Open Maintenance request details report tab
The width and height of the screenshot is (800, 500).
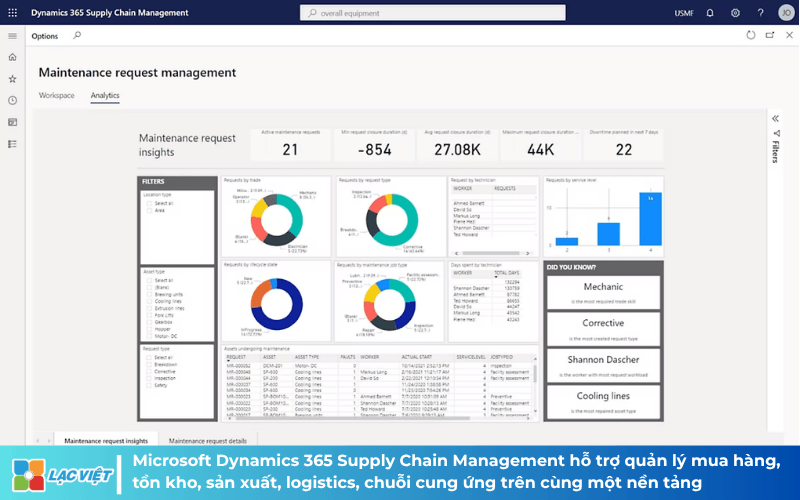tap(208, 440)
